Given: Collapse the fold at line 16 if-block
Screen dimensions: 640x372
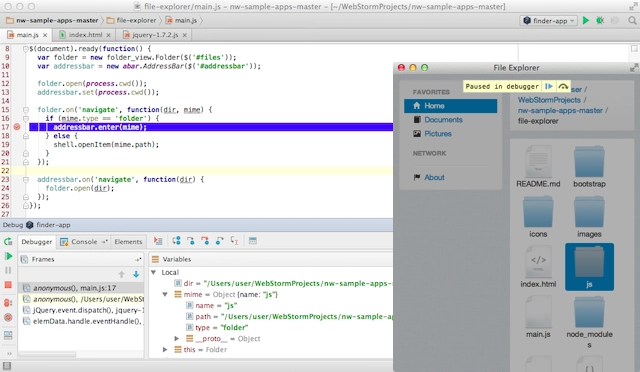Looking at the screenshot, I should 25,118.
